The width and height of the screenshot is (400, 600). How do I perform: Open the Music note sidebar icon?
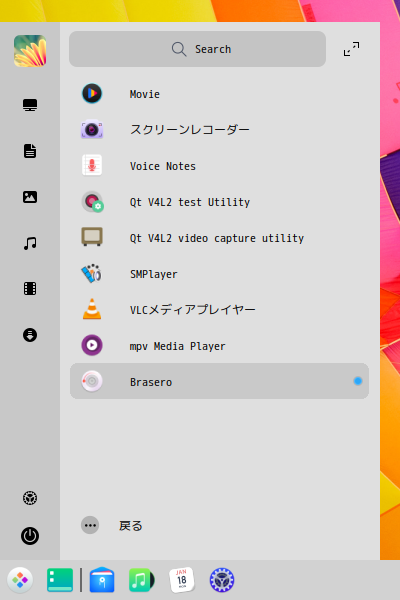tap(30, 243)
